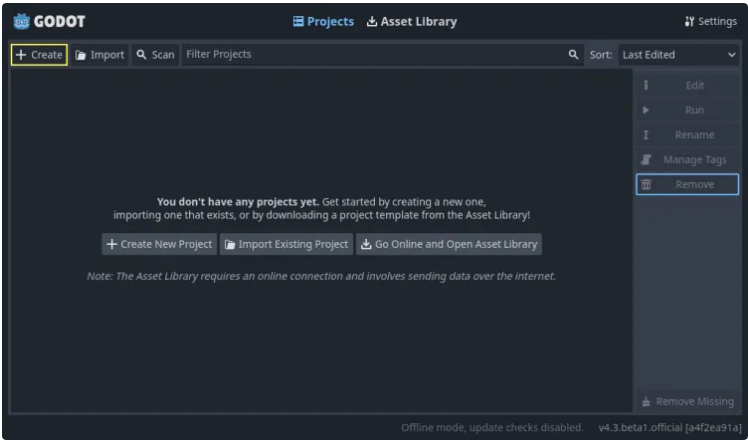Click the Edit button in sidebar
This screenshot has height=441, width=748.
pos(687,85)
